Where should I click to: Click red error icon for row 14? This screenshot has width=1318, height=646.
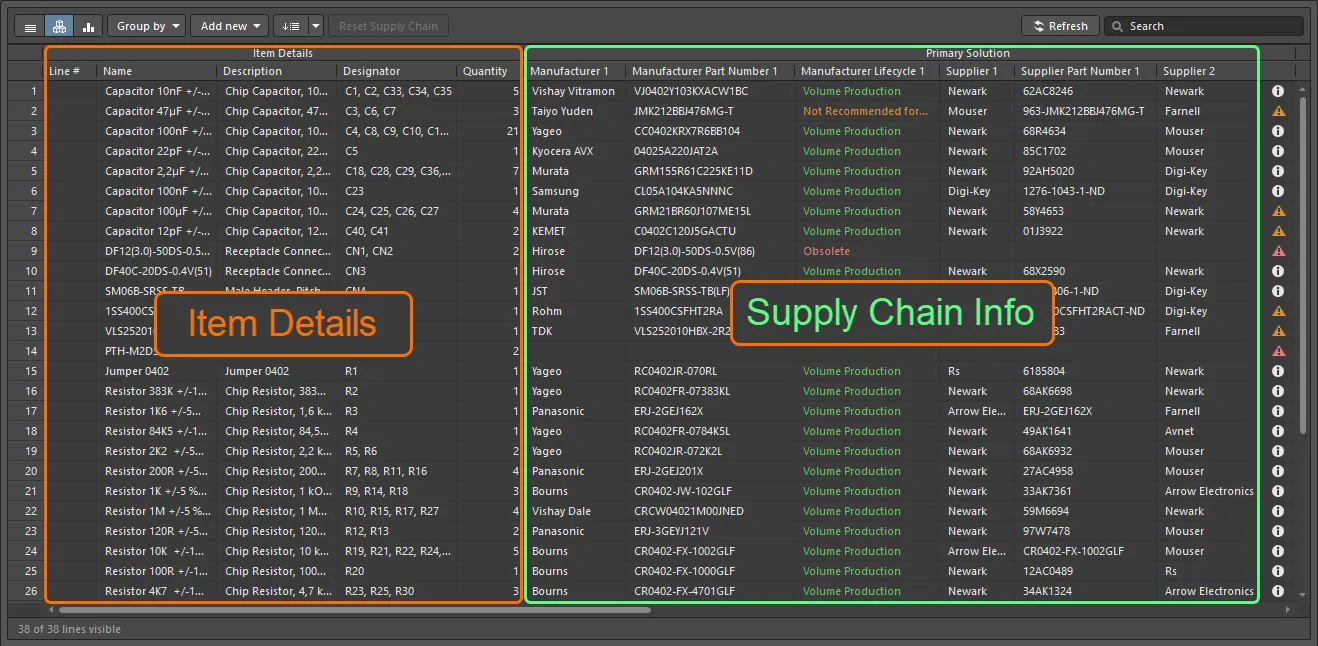pyautogui.click(x=1278, y=351)
